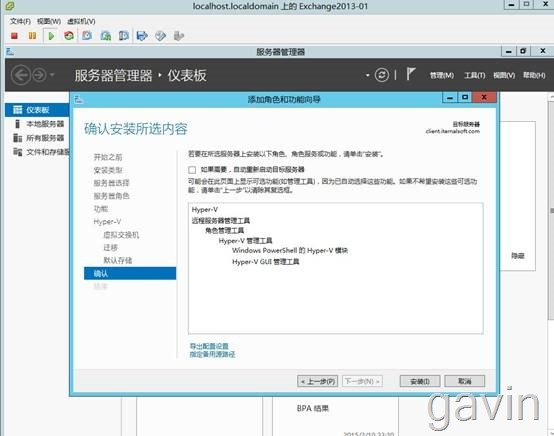Open the dropdown arrow left of refresh
The image size is (554, 436).
pyautogui.click(x=367, y=75)
